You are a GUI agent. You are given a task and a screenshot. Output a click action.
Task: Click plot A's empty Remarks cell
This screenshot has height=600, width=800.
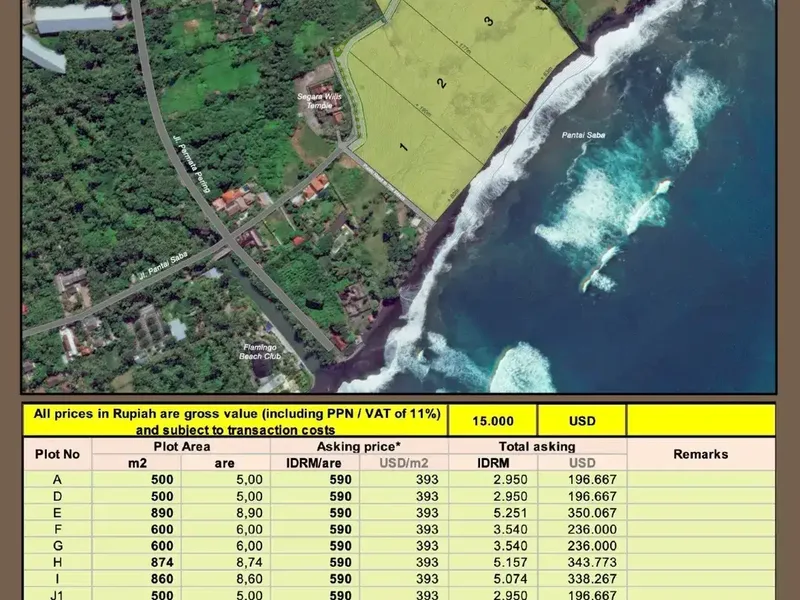tap(701, 480)
